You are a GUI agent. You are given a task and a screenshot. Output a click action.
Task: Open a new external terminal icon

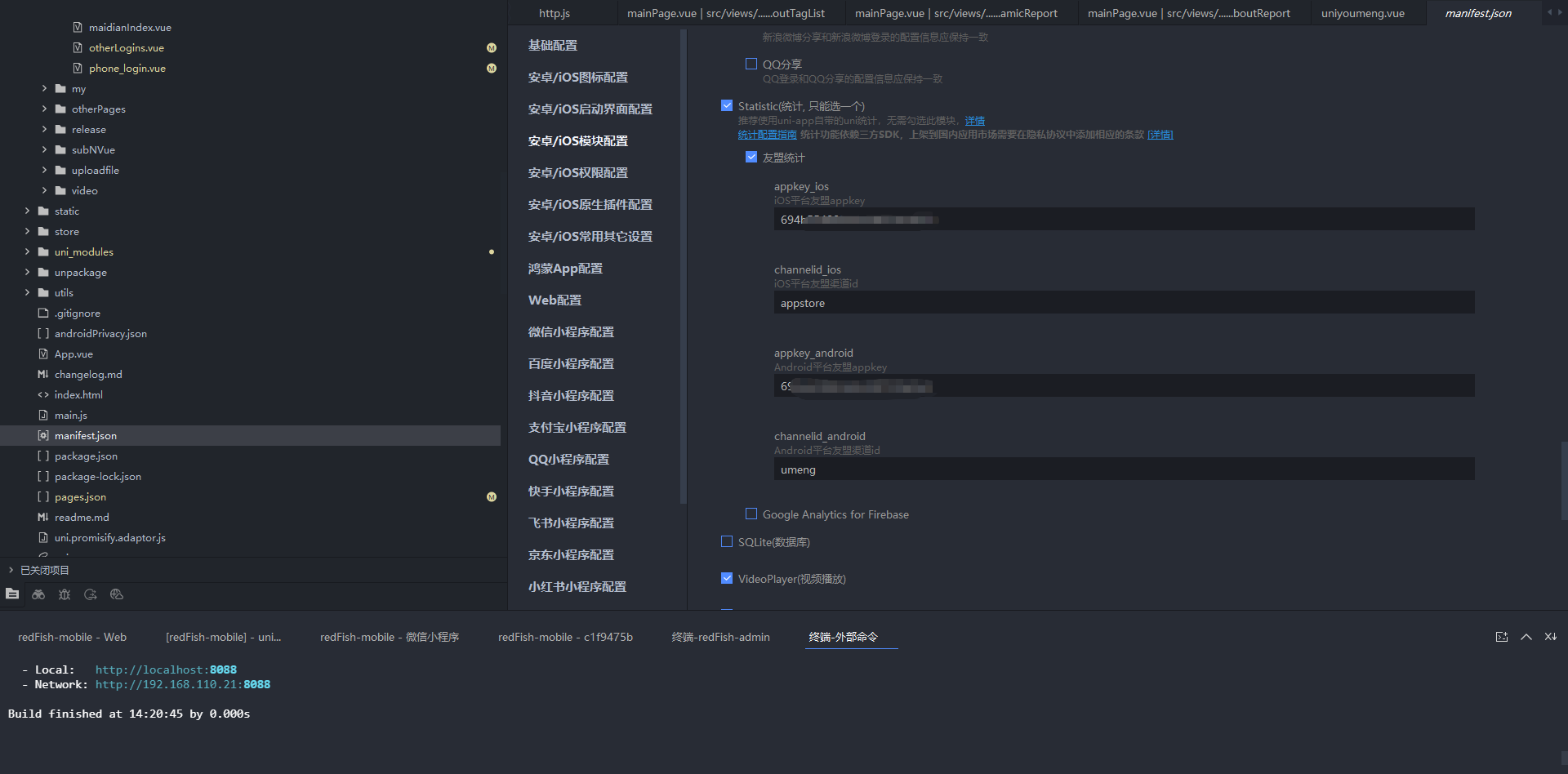point(1502,637)
